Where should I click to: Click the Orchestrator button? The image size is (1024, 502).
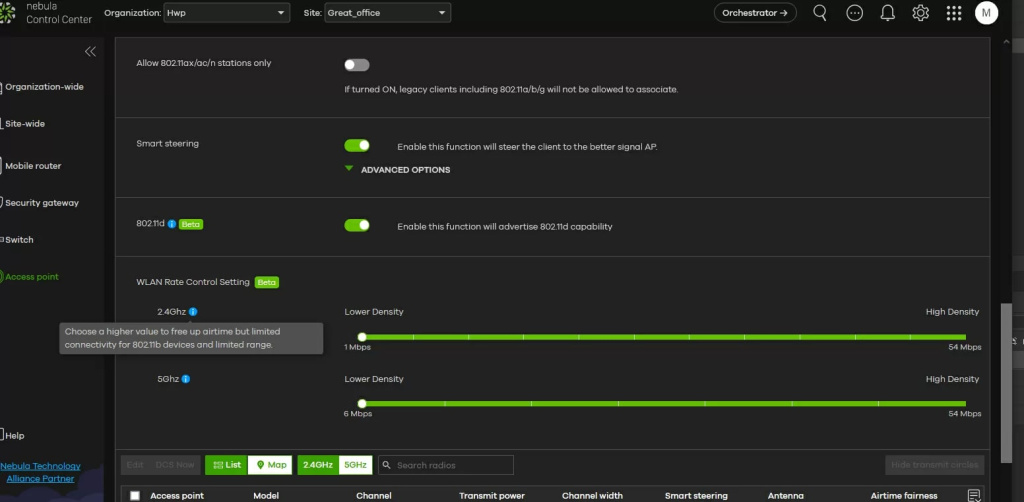[x=755, y=13]
